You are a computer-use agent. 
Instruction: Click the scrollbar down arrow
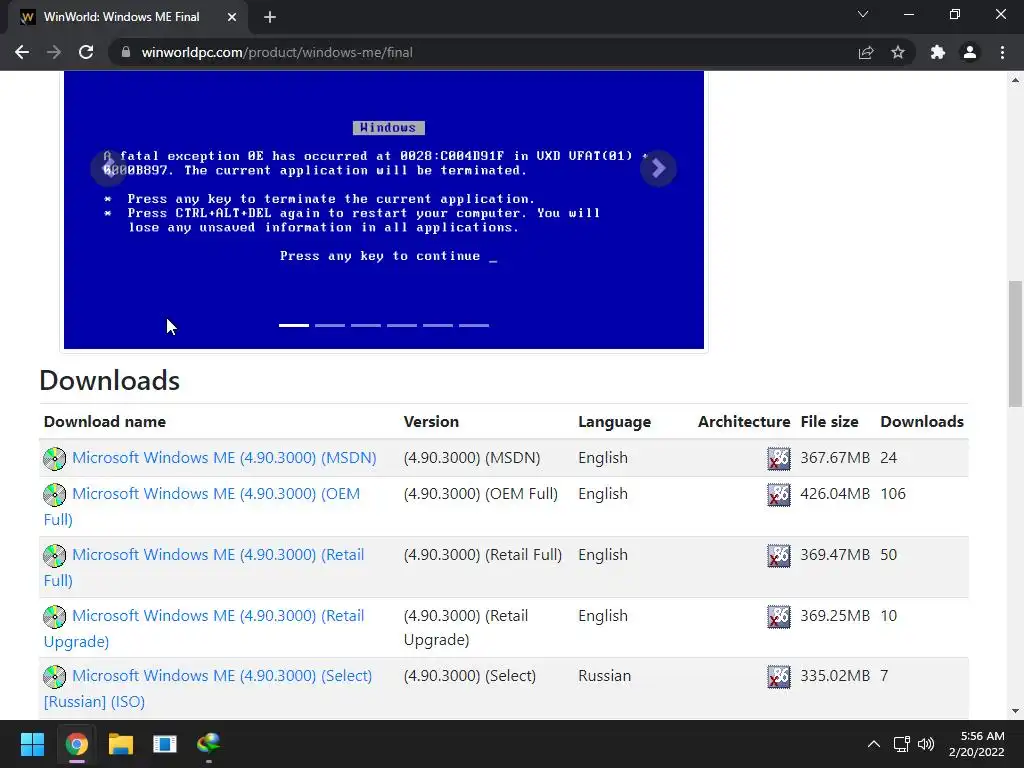pyautogui.click(x=1015, y=711)
